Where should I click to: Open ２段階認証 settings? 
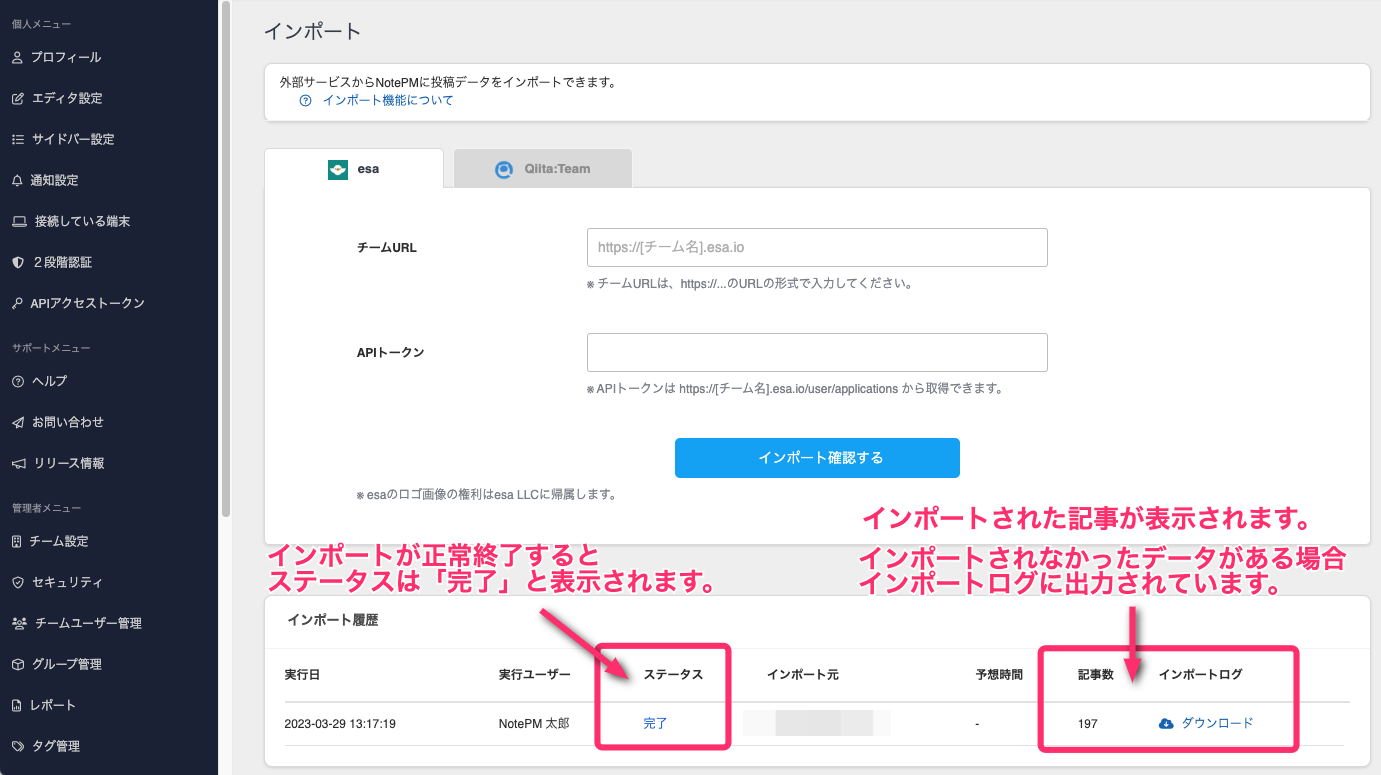(x=62, y=263)
